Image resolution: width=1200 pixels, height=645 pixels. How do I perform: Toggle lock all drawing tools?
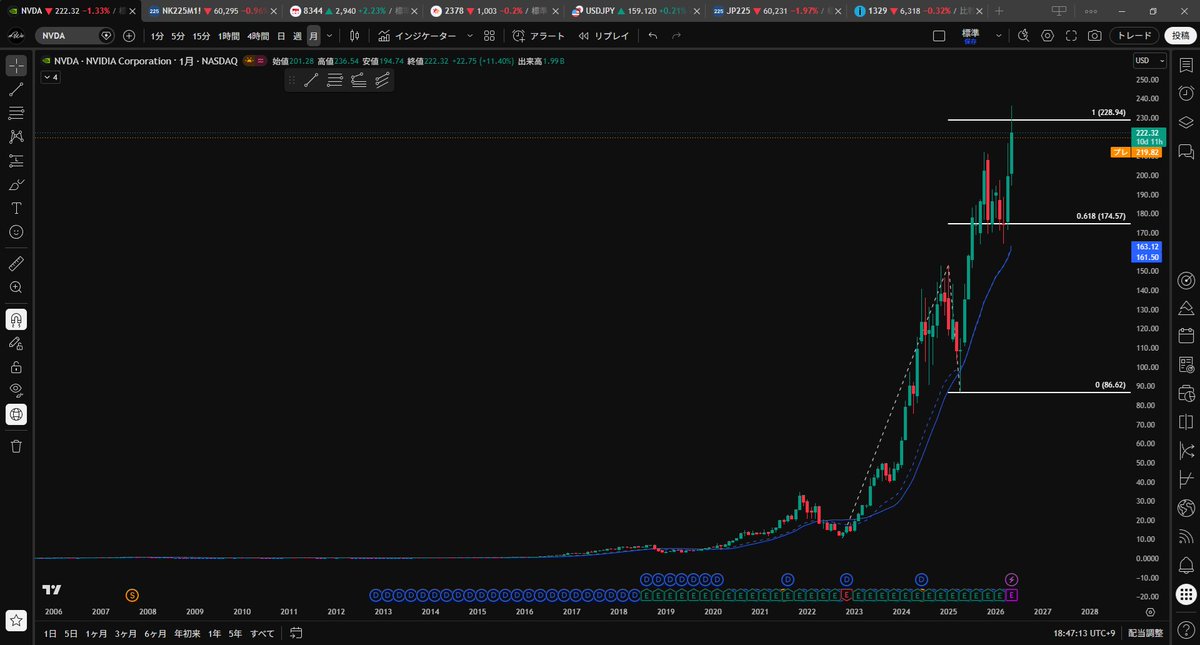pyautogui.click(x=16, y=366)
